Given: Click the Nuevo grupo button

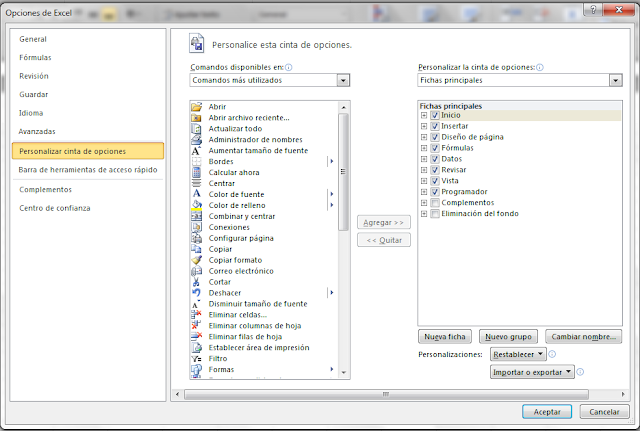Looking at the screenshot, I should (508, 337).
